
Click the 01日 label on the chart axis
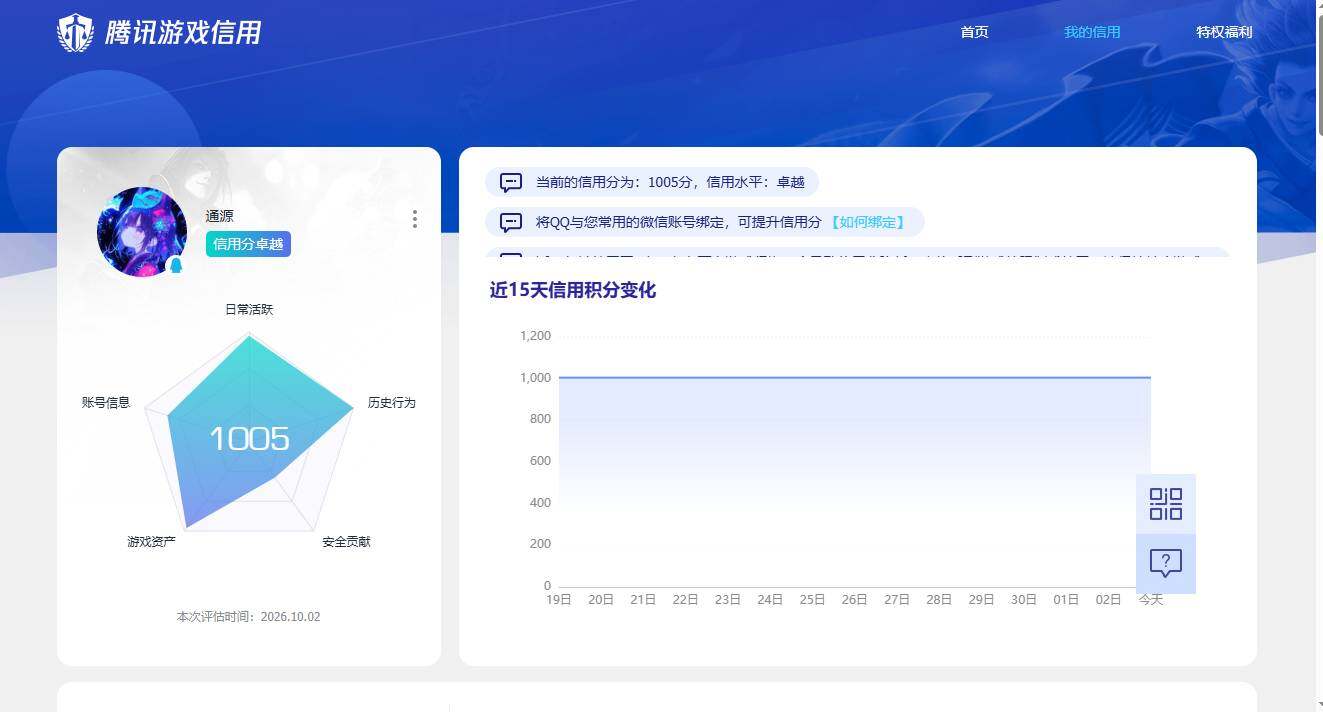tap(1066, 600)
